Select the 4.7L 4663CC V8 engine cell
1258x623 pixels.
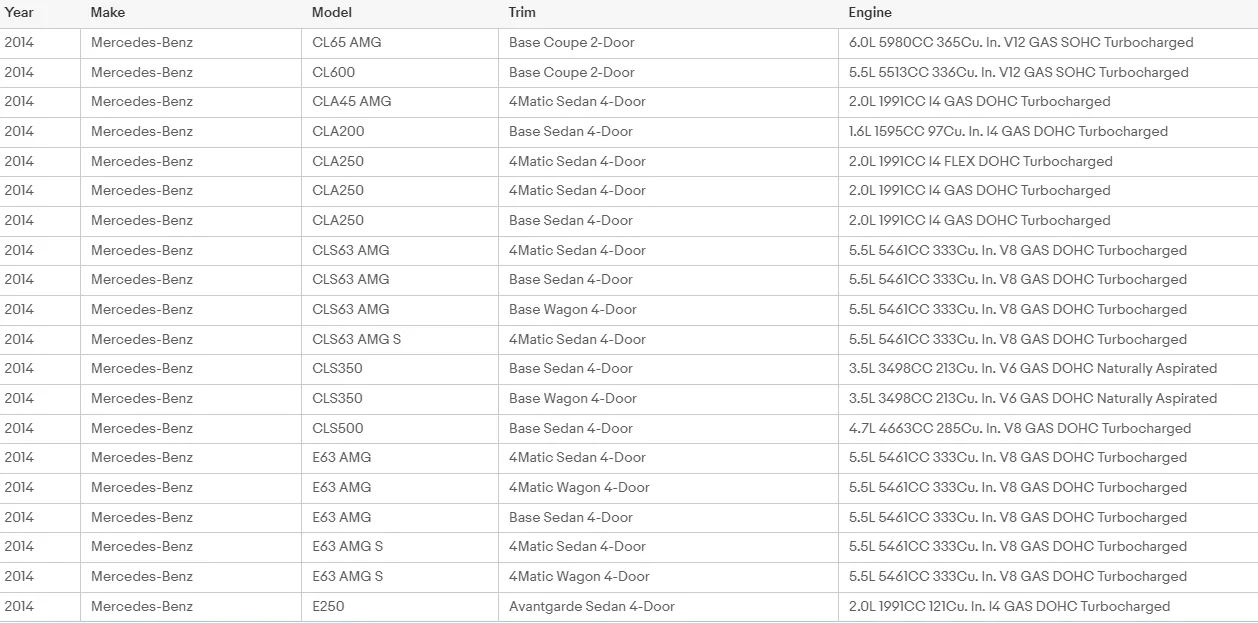(1048, 428)
